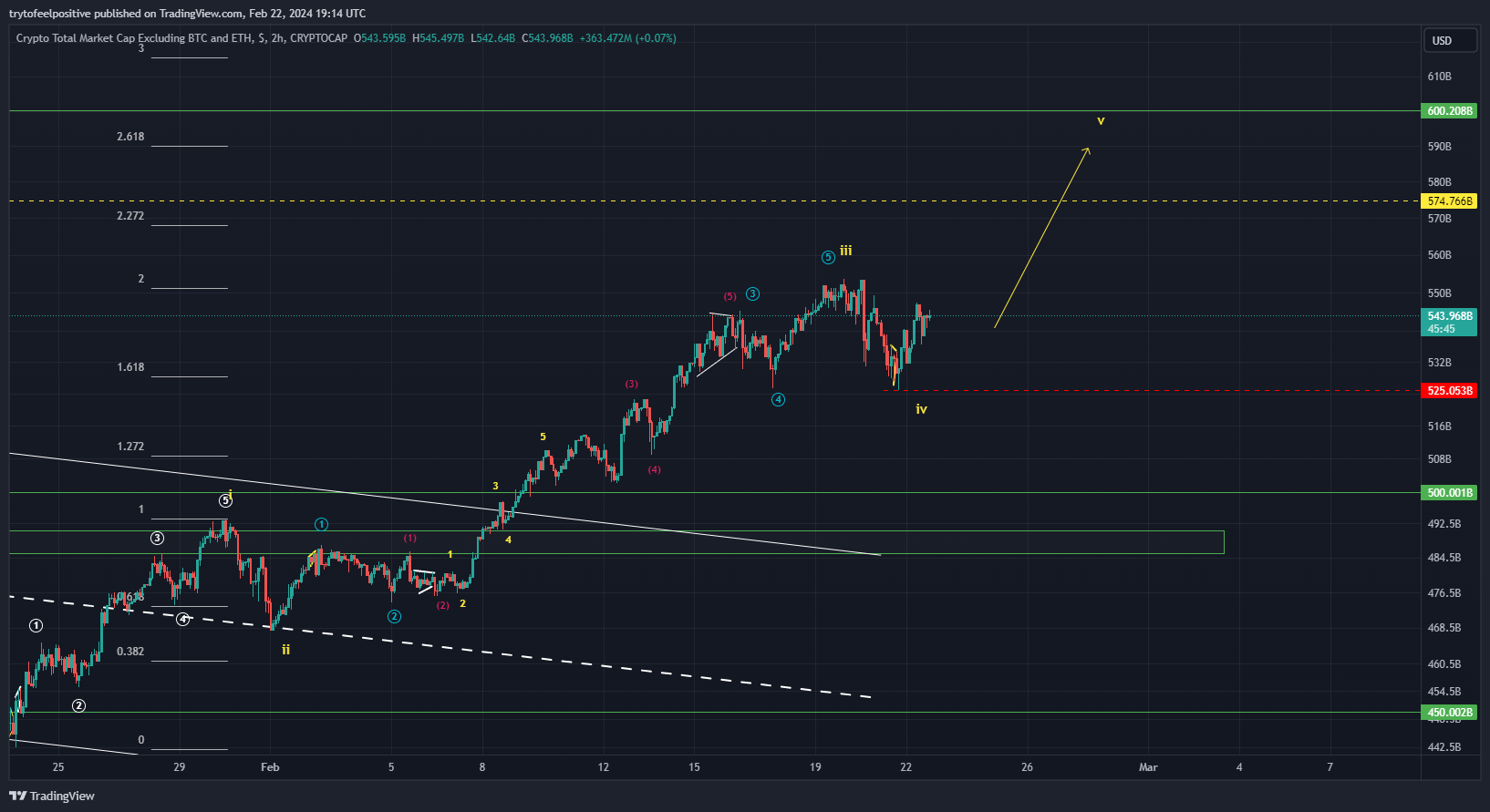Click the pink (5) wave label
This screenshot has width=1490, height=812.
pos(730,296)
